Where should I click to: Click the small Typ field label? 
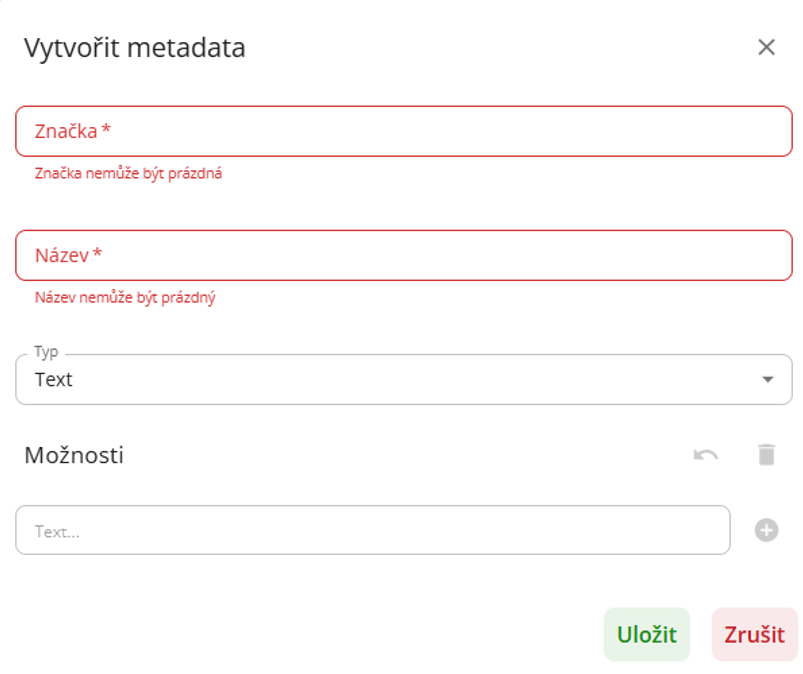click(x=46, y=352)
